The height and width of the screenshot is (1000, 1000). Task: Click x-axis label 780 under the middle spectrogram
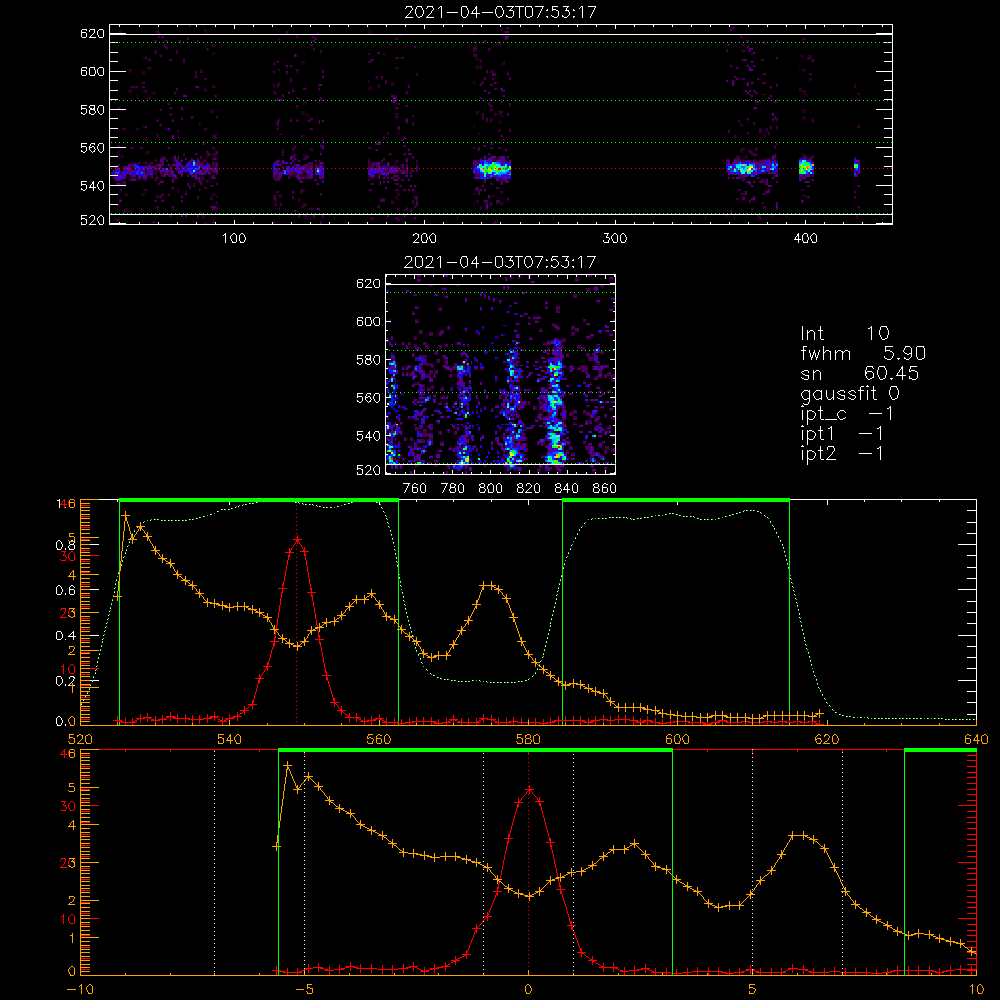pos(453,489)
